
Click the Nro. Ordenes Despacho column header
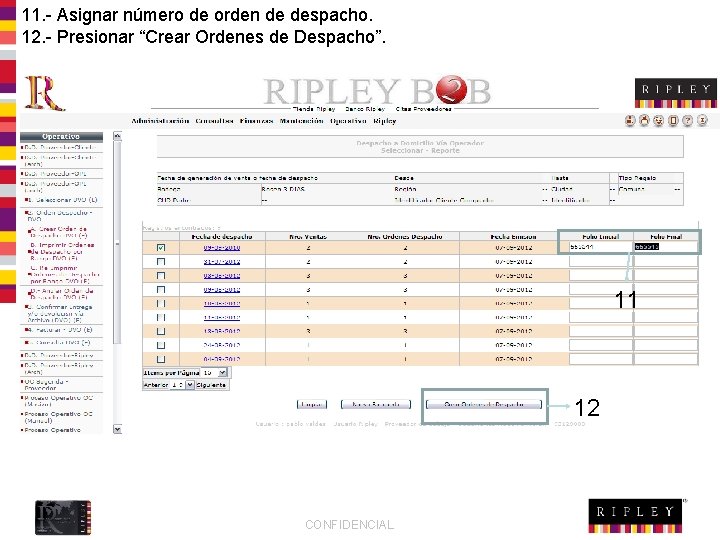pos(405,237)
